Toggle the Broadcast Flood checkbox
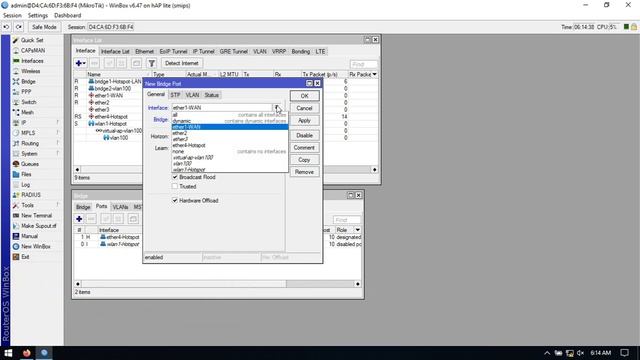This screenshot has height=360, width=640. (x=175, y=177)
